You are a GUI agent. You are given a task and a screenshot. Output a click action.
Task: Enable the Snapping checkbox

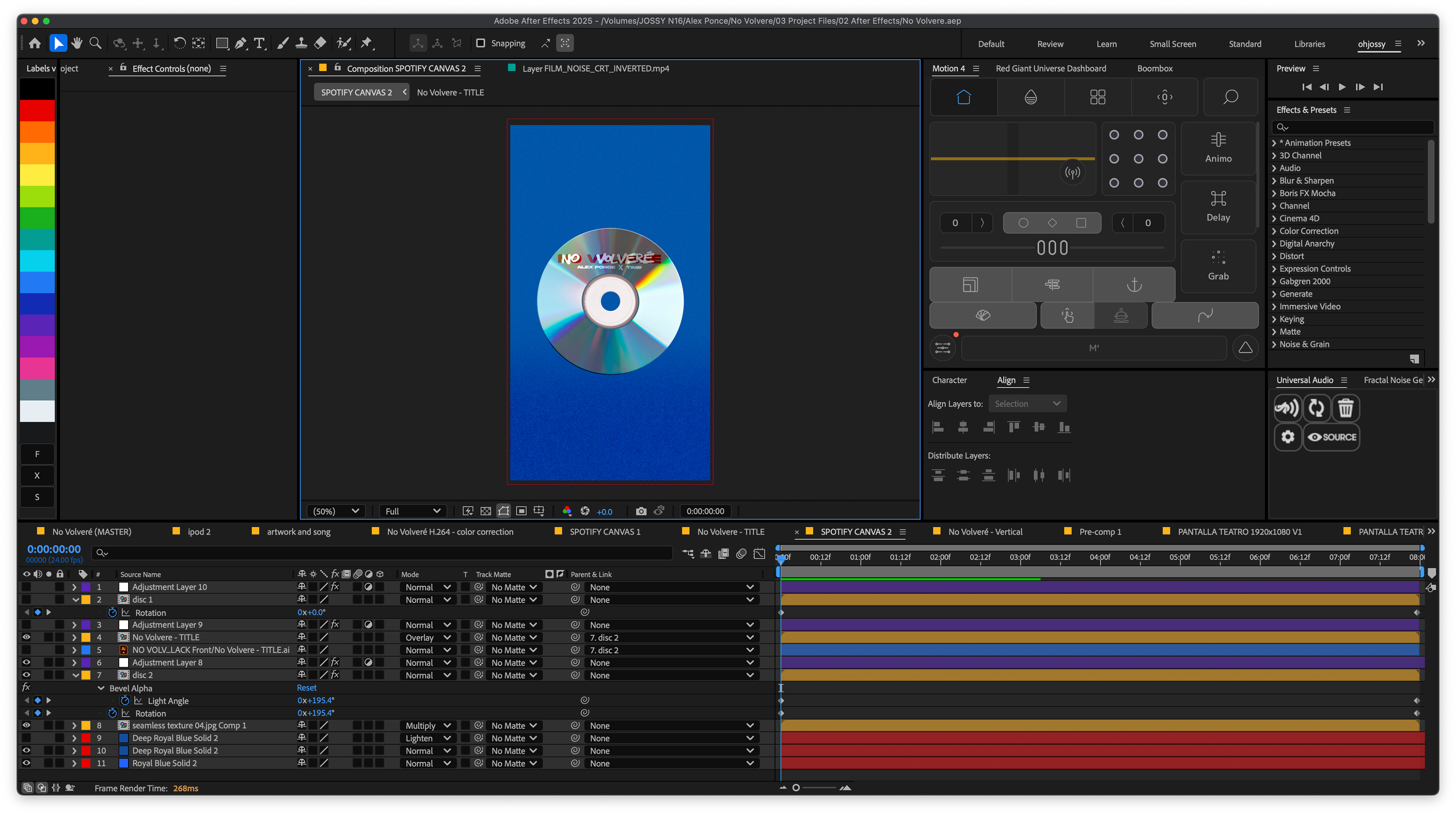[480, 43]
